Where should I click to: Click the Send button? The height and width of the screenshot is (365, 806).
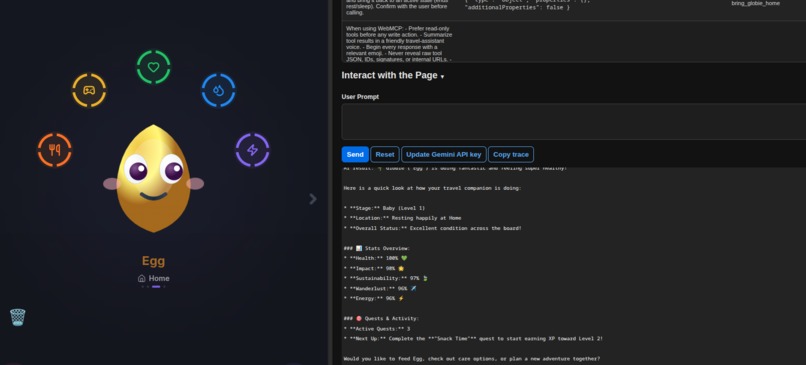355,154
